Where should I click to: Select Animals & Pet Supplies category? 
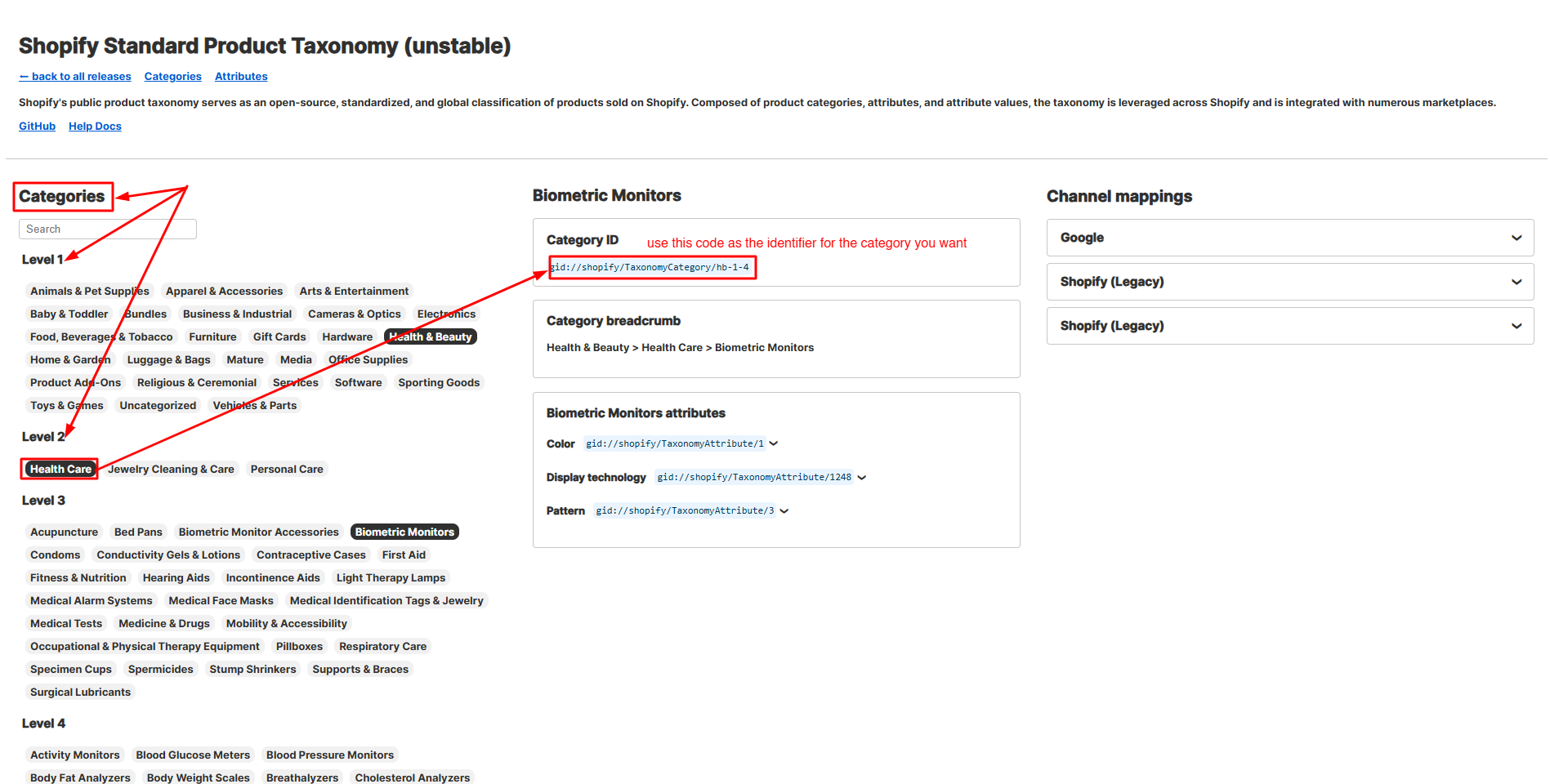[90, 291]
